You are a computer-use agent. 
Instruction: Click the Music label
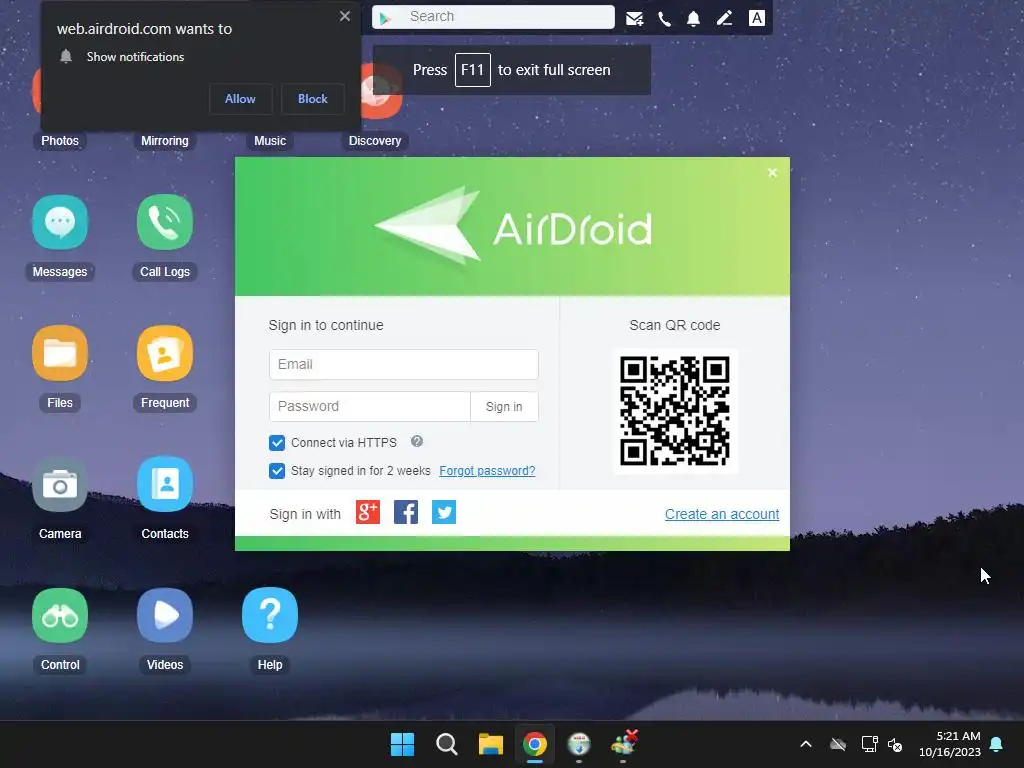pos(270,141)
